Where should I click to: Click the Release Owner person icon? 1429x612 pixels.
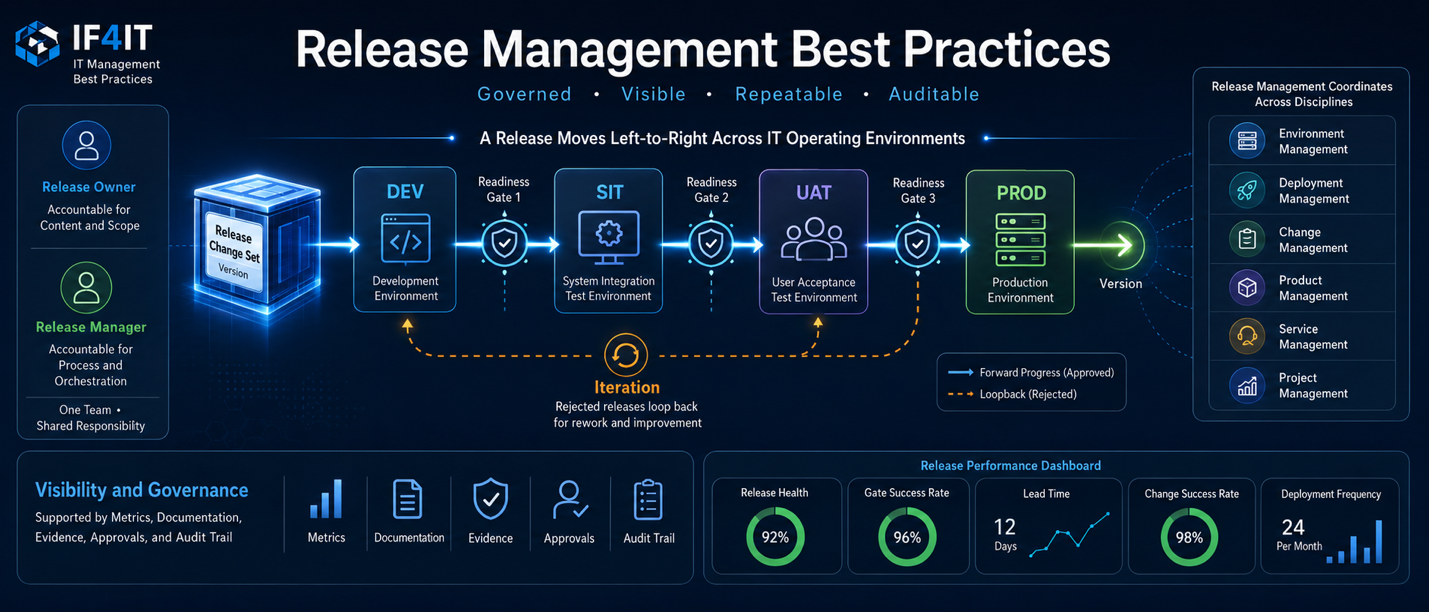tap(87, 145)
